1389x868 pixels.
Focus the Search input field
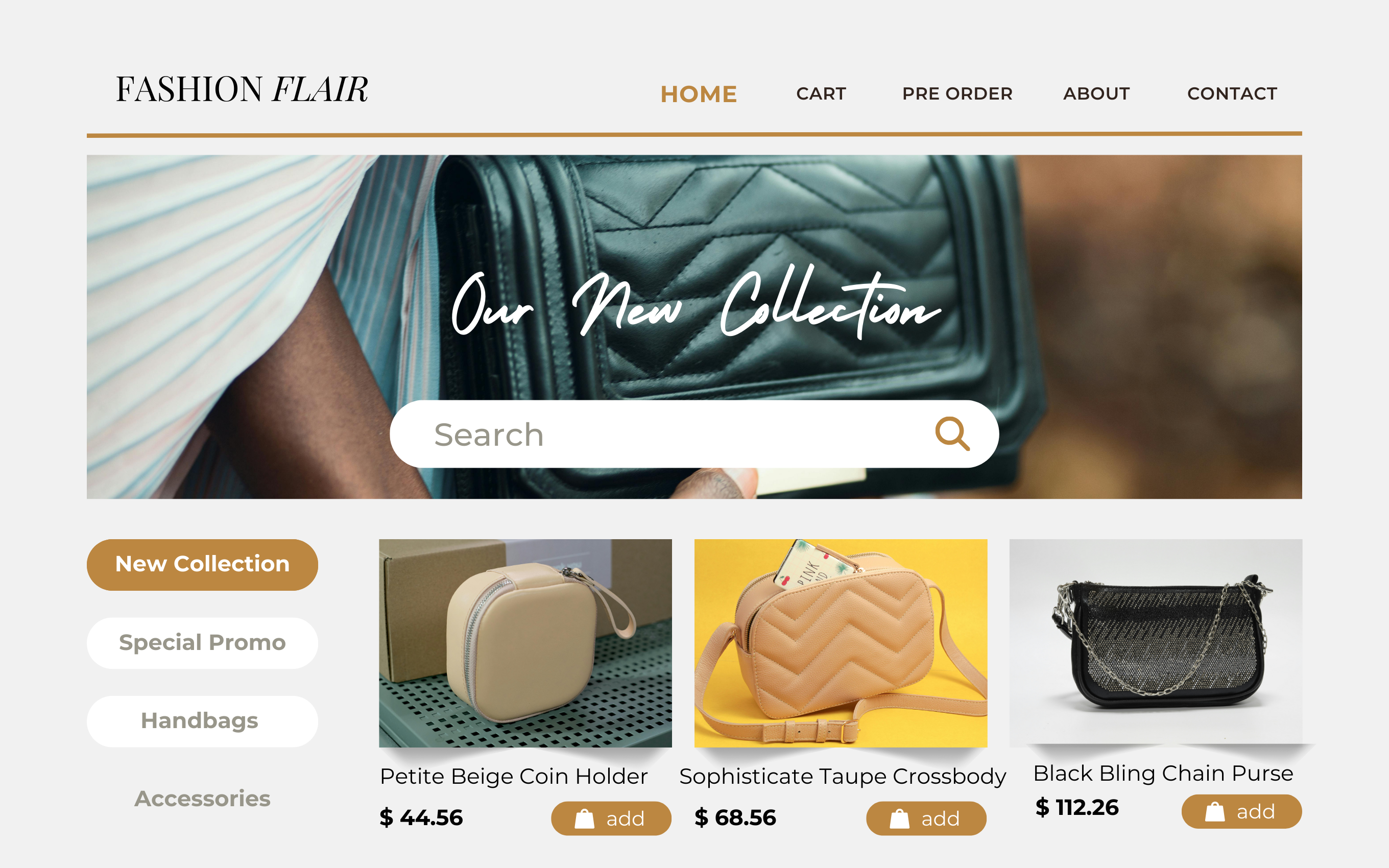tap(694, 434)
